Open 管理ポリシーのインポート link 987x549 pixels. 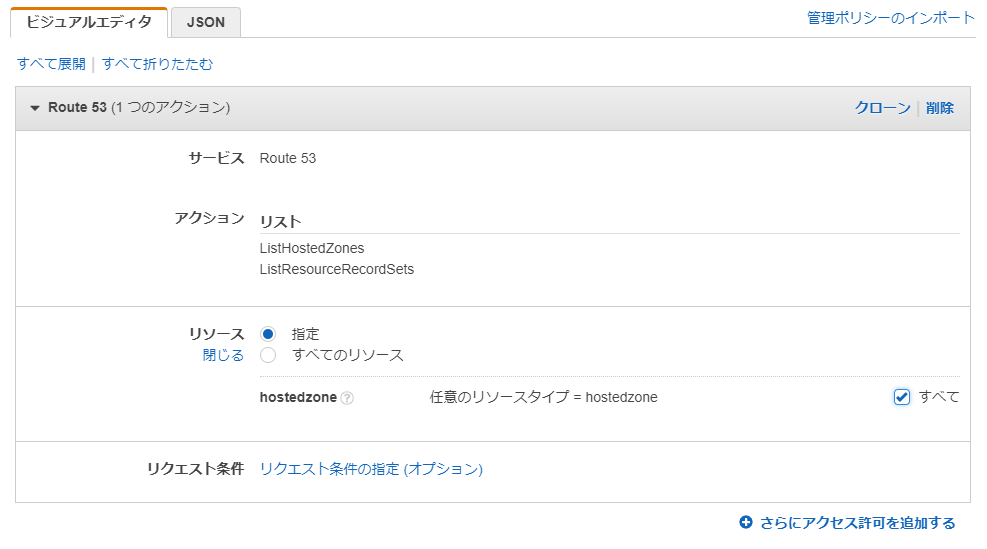(891, 18)
